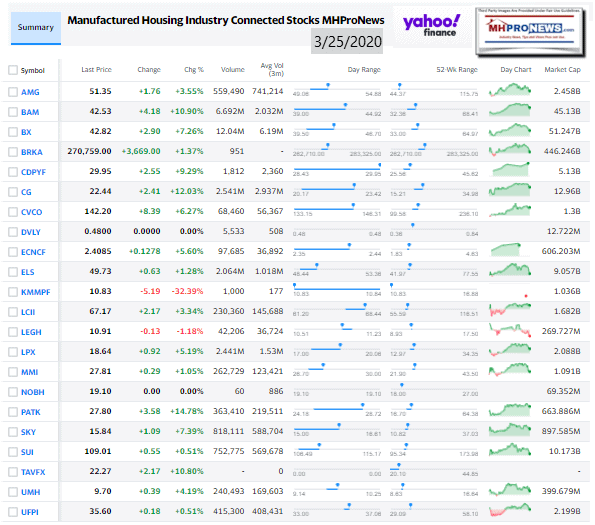595x525 pixels.
Task: Open the TAVFX ticker link
Action: click(x=33, y=472)
